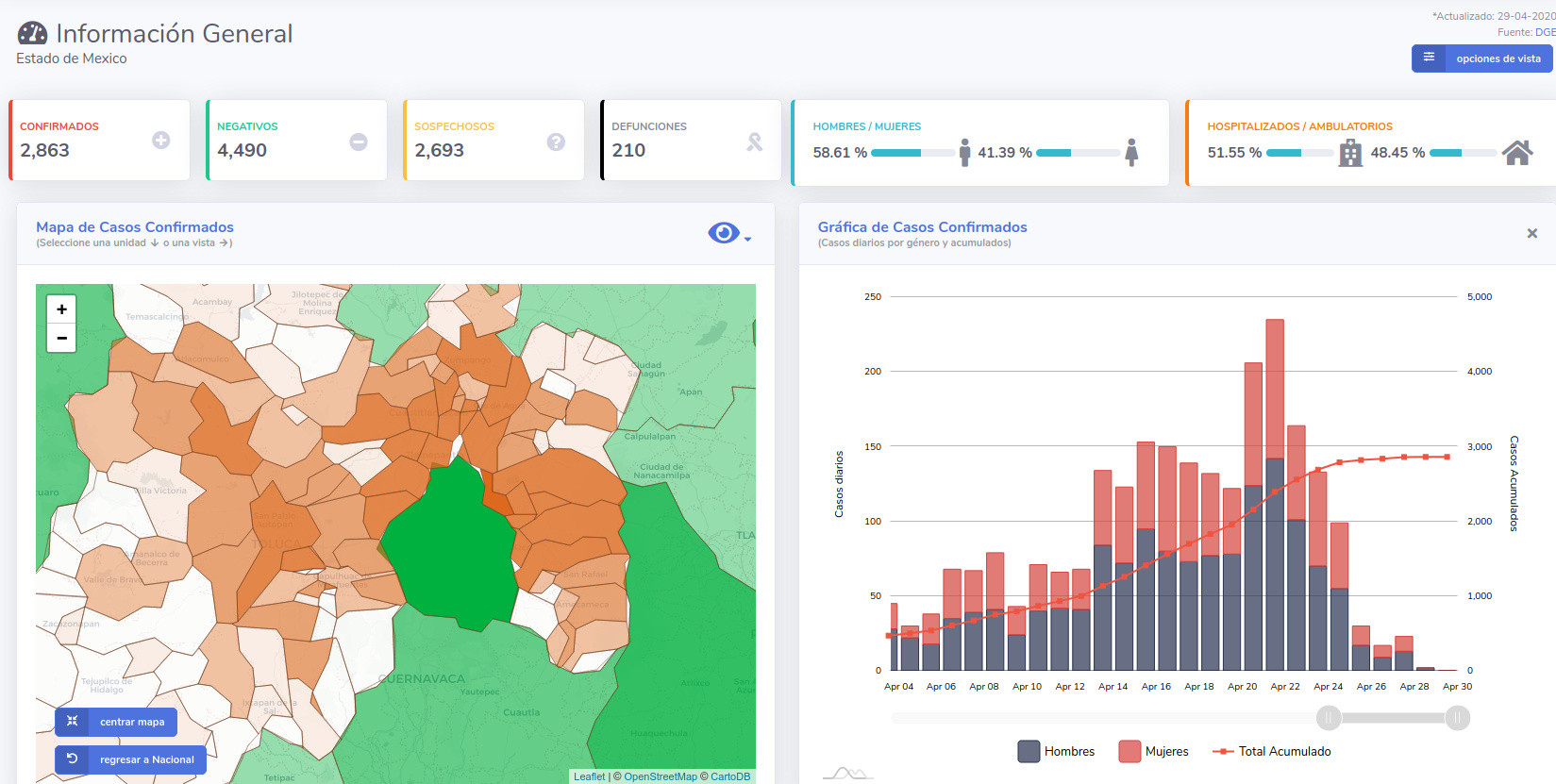1556x784 pixels.
Task: Click the house icon for ambulatorios
Action: [x=1517, y=152]
